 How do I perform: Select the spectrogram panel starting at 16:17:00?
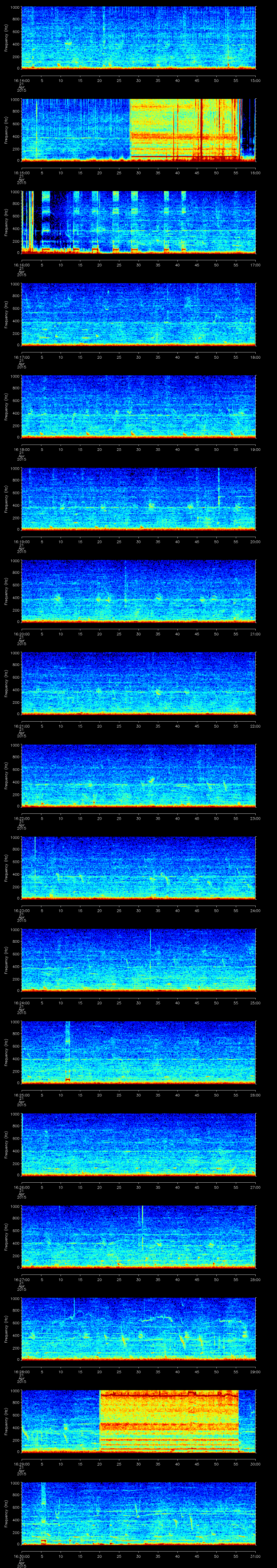tap(139, 314)
